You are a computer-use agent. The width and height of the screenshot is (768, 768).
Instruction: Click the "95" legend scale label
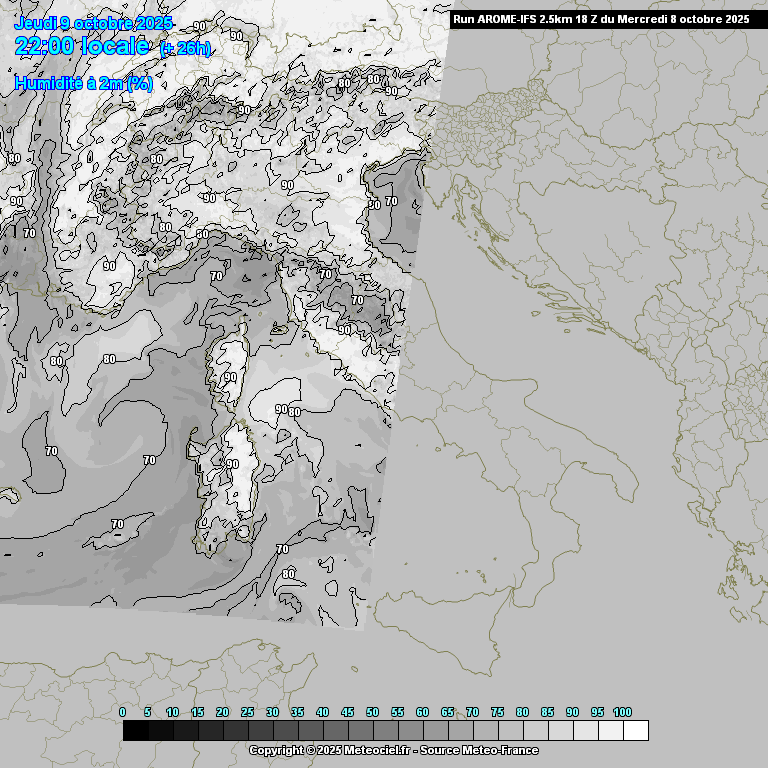click(597, 712)
